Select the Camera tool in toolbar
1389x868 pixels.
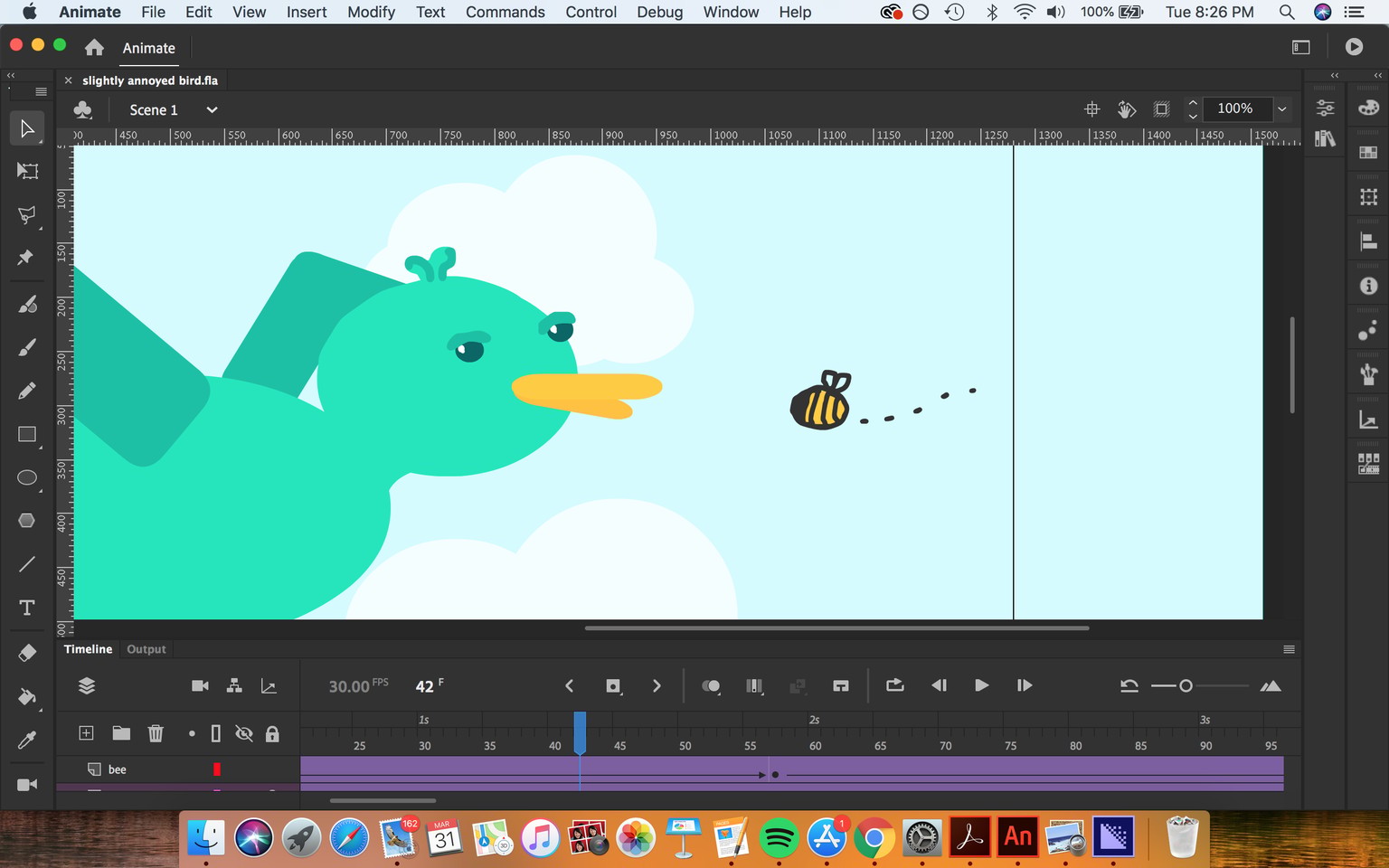point(27,784)
